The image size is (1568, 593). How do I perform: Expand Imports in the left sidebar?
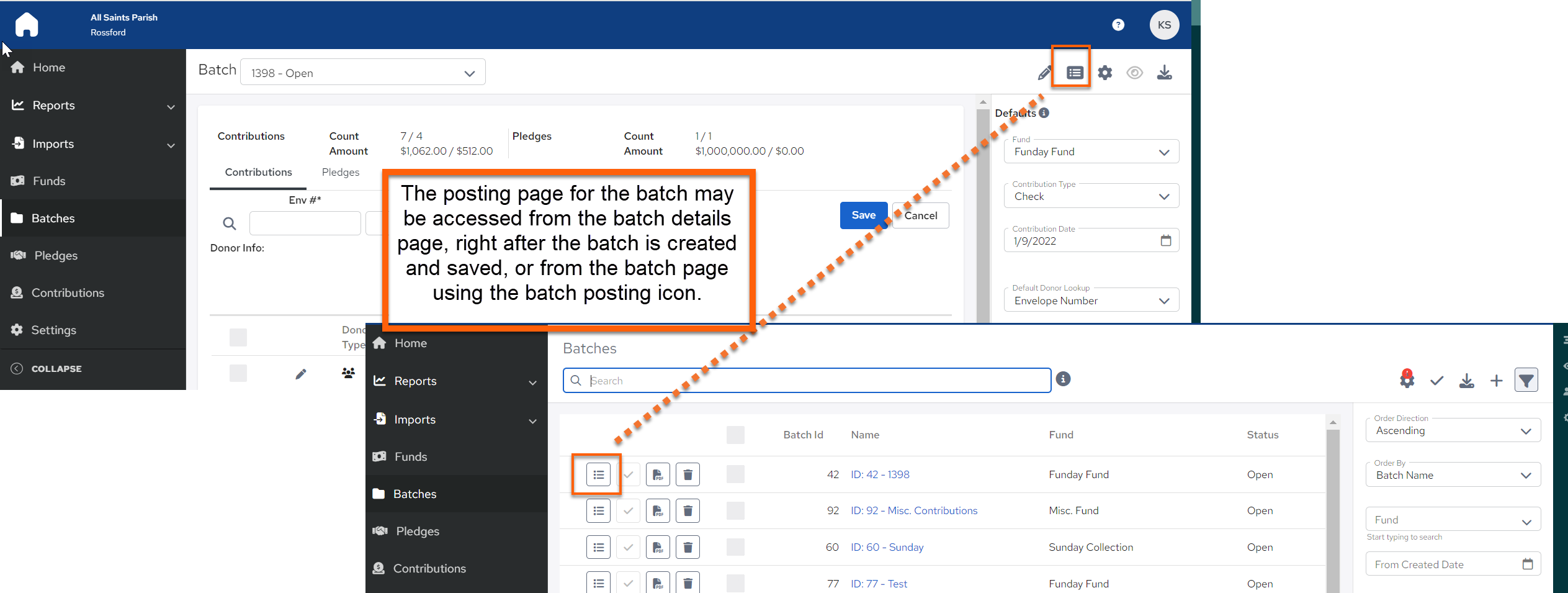93,143
